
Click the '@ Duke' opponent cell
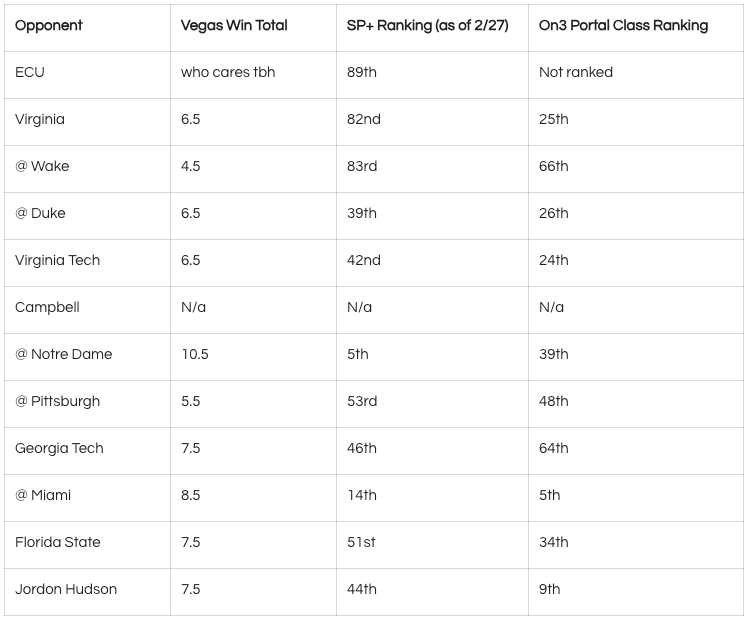(87, 216)
